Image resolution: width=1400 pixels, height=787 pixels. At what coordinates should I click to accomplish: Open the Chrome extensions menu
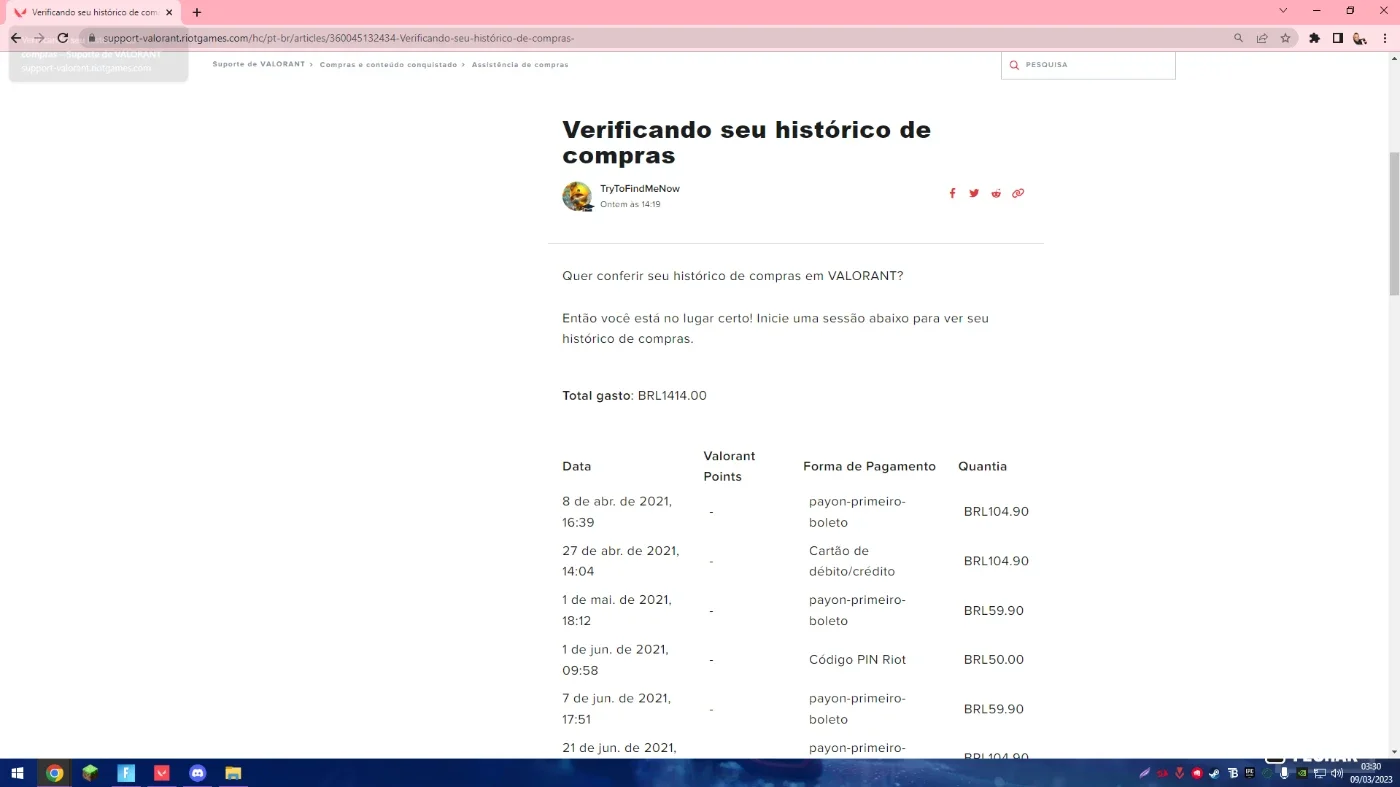coord(1314,38)
